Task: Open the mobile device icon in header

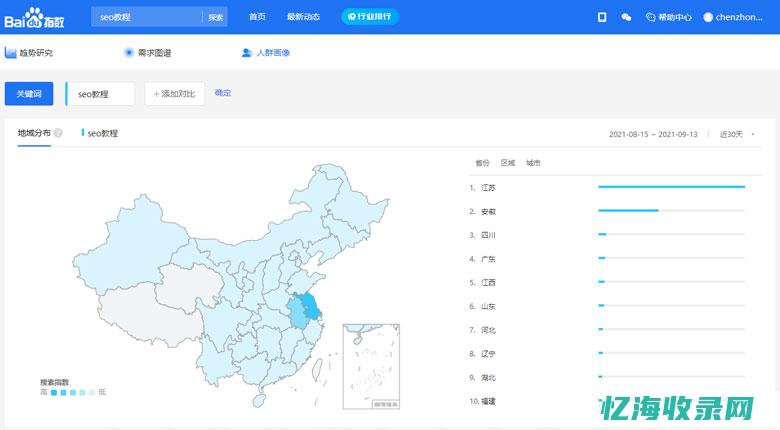Action: [602, 17]
